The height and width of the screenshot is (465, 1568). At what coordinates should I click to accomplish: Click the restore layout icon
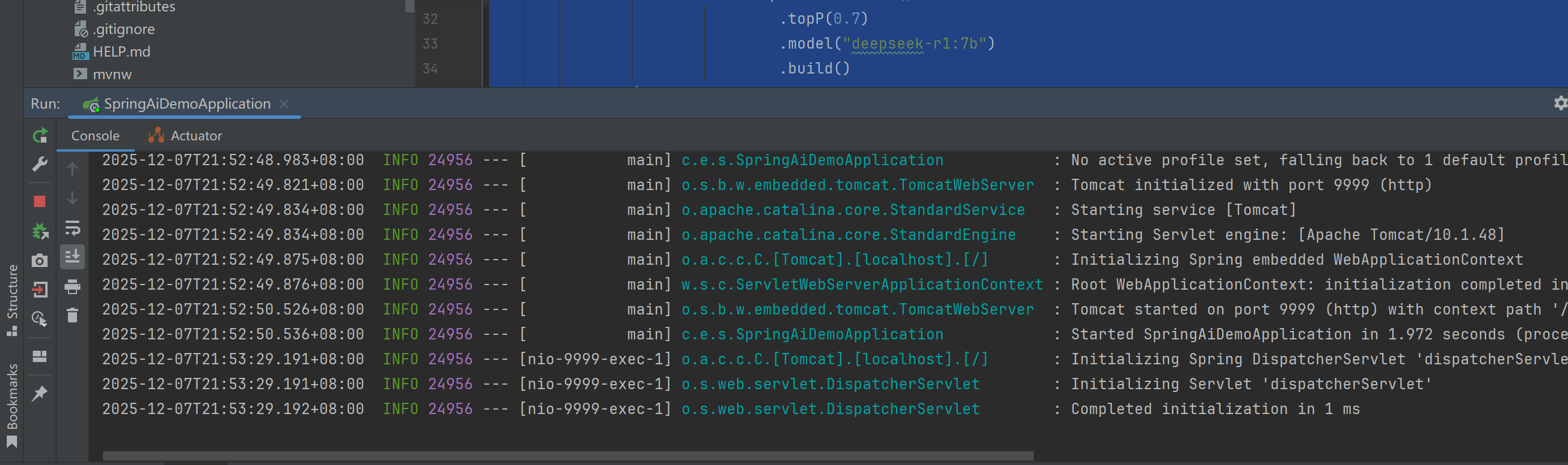40,356
